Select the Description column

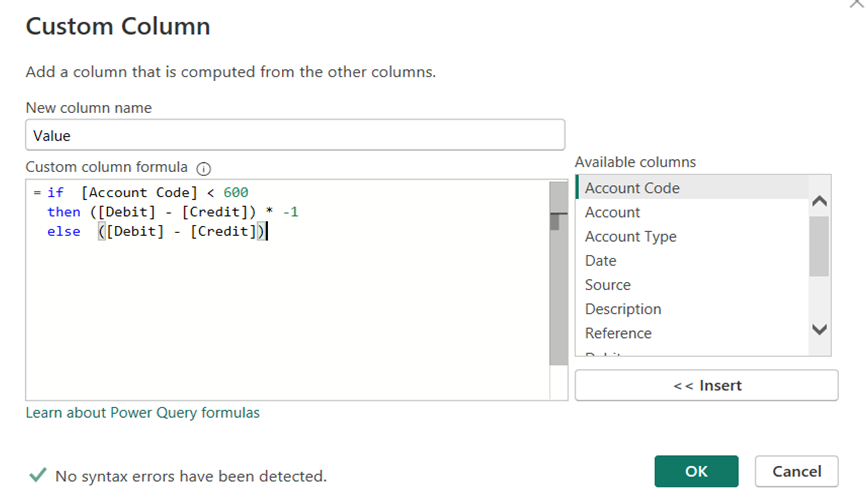(x=623, y=309)
